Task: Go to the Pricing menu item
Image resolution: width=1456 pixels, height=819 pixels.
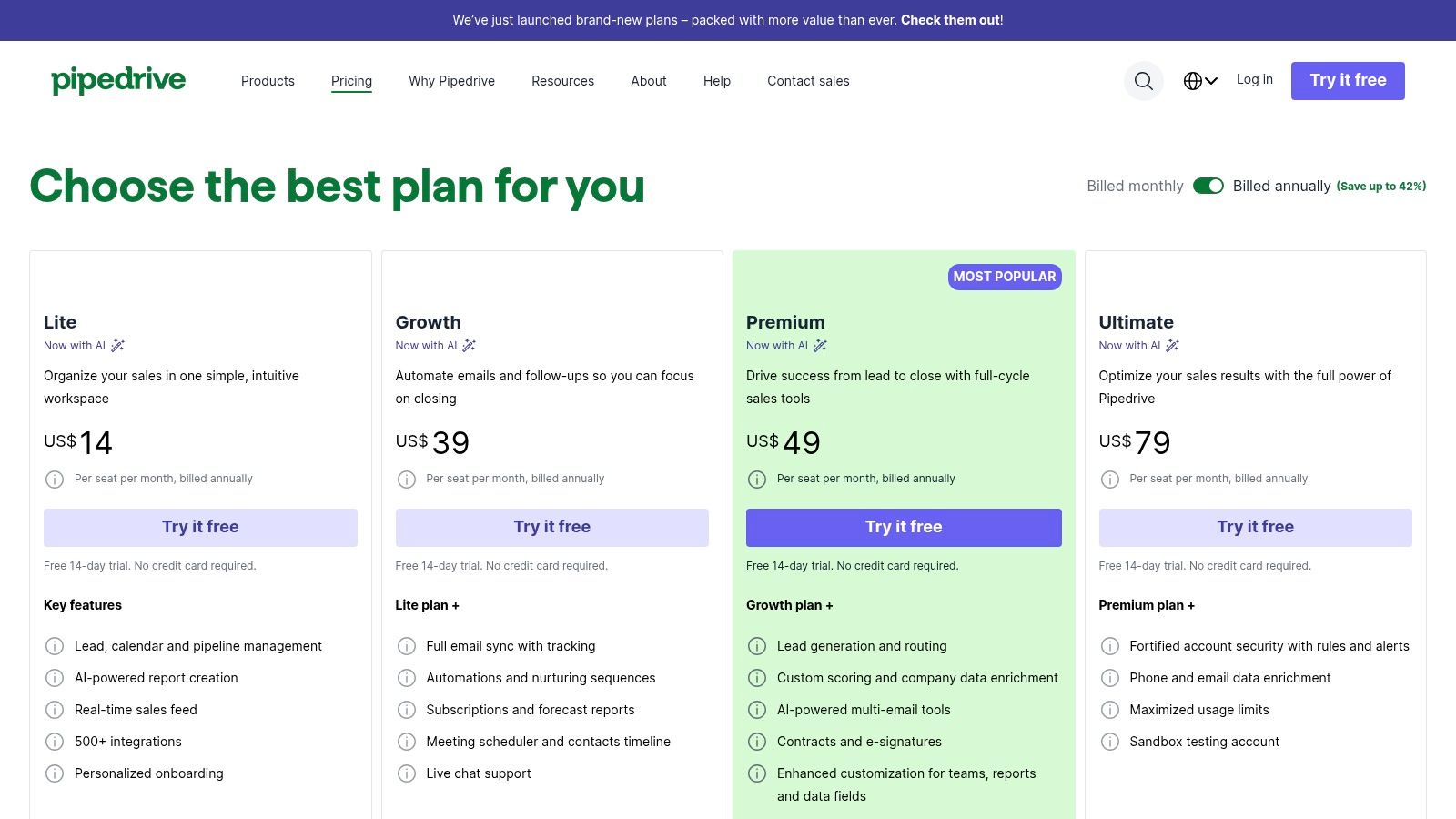Action: point(351,81)
